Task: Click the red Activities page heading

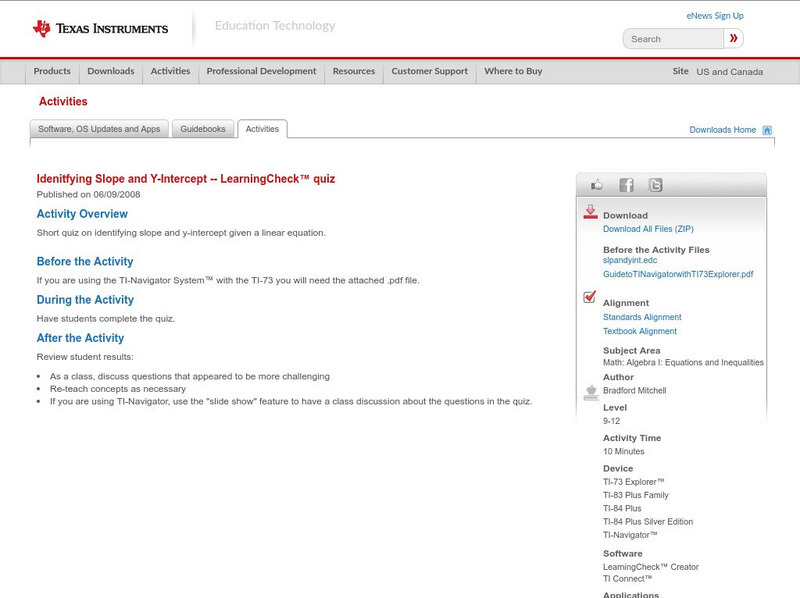Action: [x=63, y=102]
